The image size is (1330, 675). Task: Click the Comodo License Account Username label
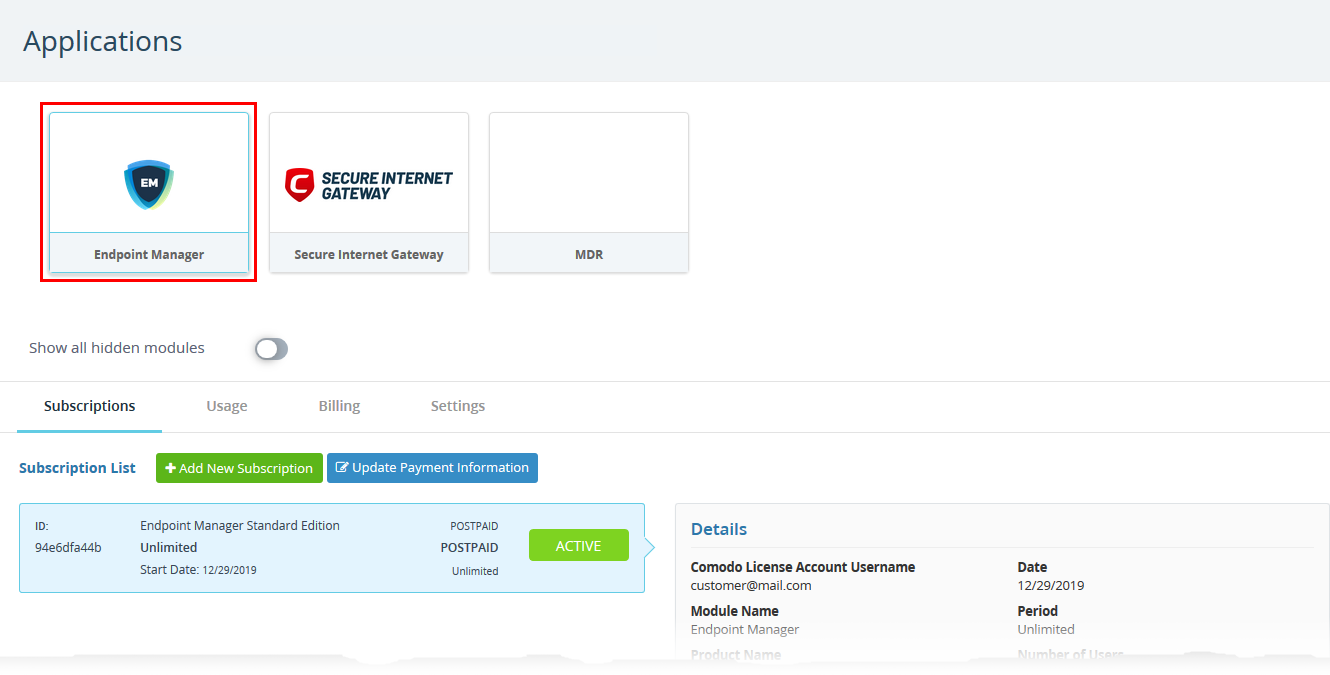tap(803, 567)
